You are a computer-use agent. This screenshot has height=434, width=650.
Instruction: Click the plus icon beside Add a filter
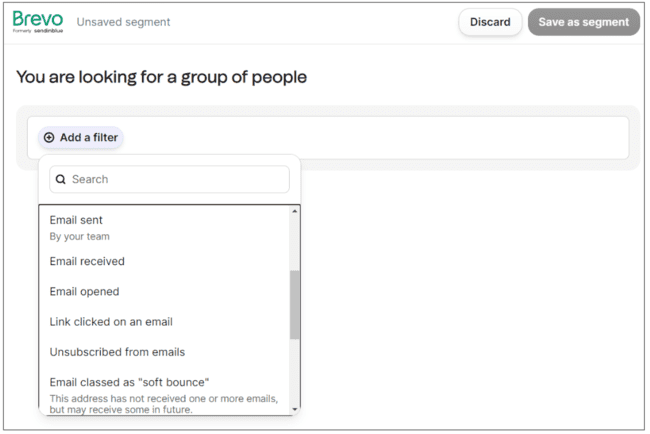click(x=49, y=138)
